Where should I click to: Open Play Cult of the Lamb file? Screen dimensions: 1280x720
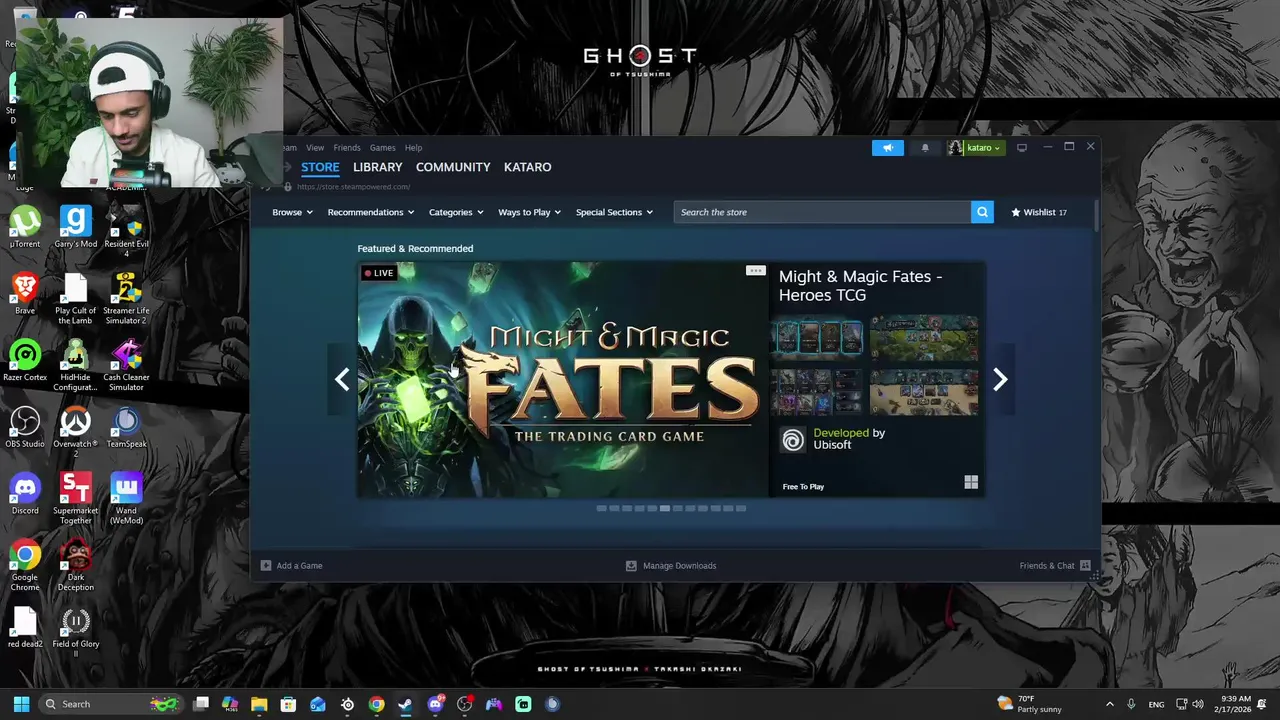click(76, 298)
